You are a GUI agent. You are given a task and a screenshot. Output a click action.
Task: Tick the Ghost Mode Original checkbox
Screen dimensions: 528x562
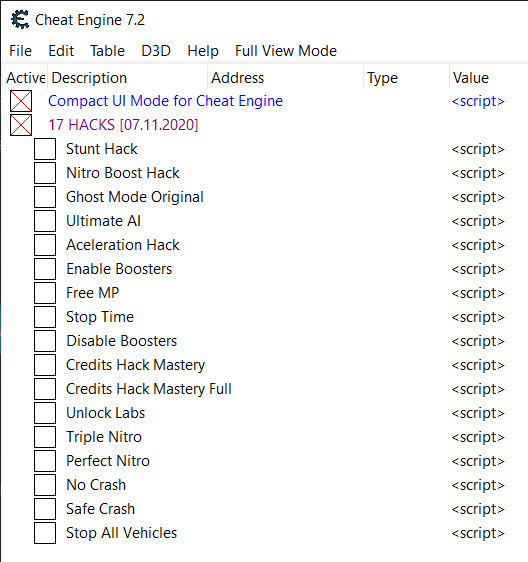coord(45,197)
